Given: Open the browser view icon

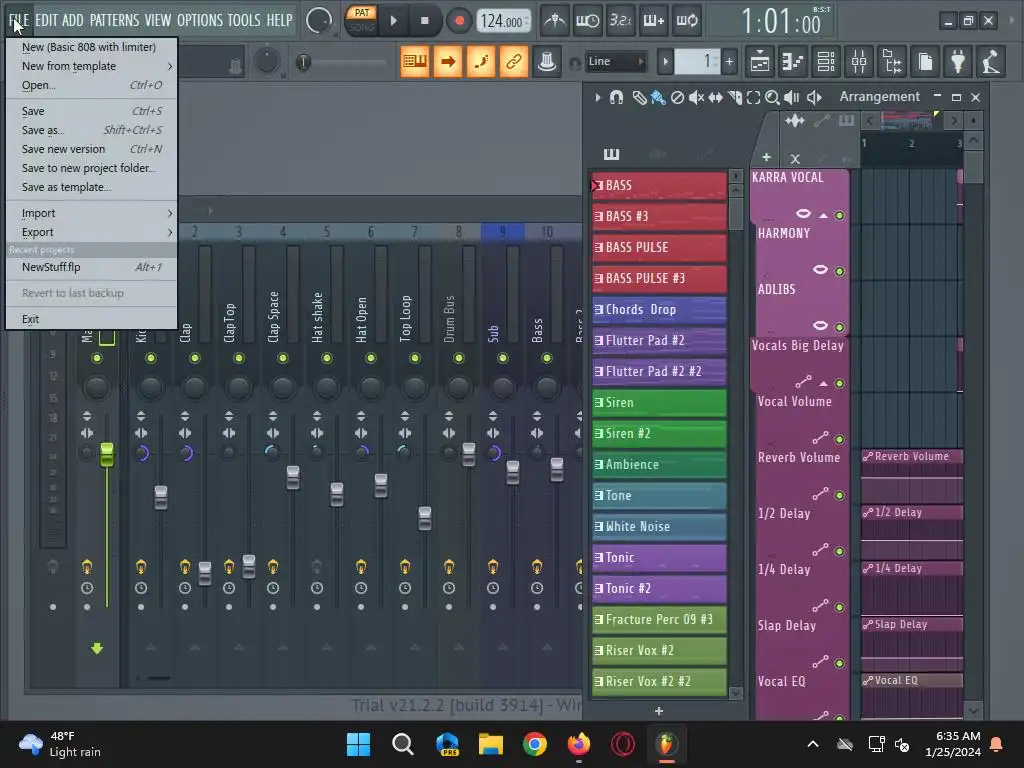Looking at the screenshot, I should (x=892, y=62).
